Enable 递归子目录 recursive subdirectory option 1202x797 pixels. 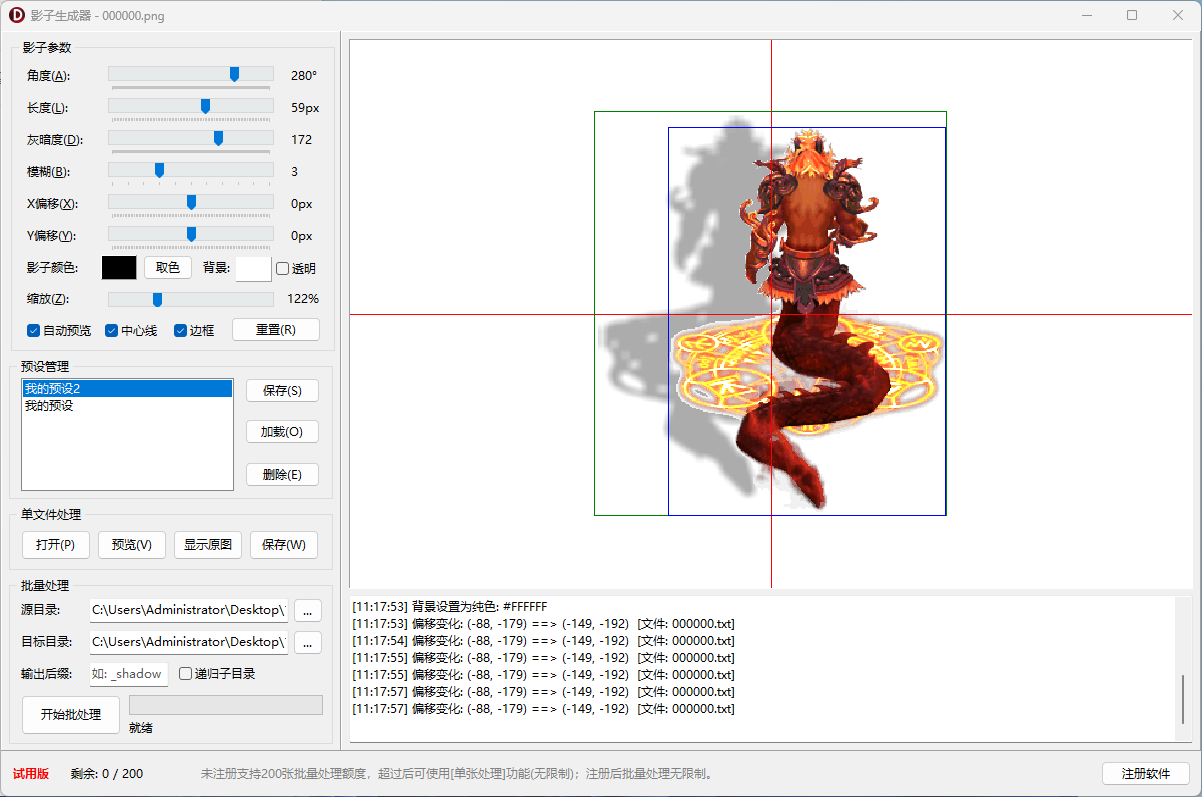186,674
